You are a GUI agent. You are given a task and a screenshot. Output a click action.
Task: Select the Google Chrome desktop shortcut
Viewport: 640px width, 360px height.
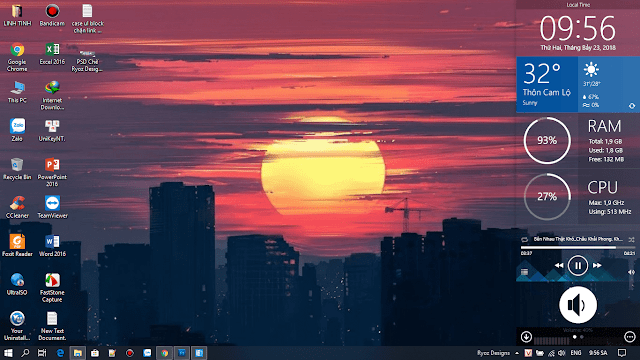pyautogui.click(x=17, y=57)
